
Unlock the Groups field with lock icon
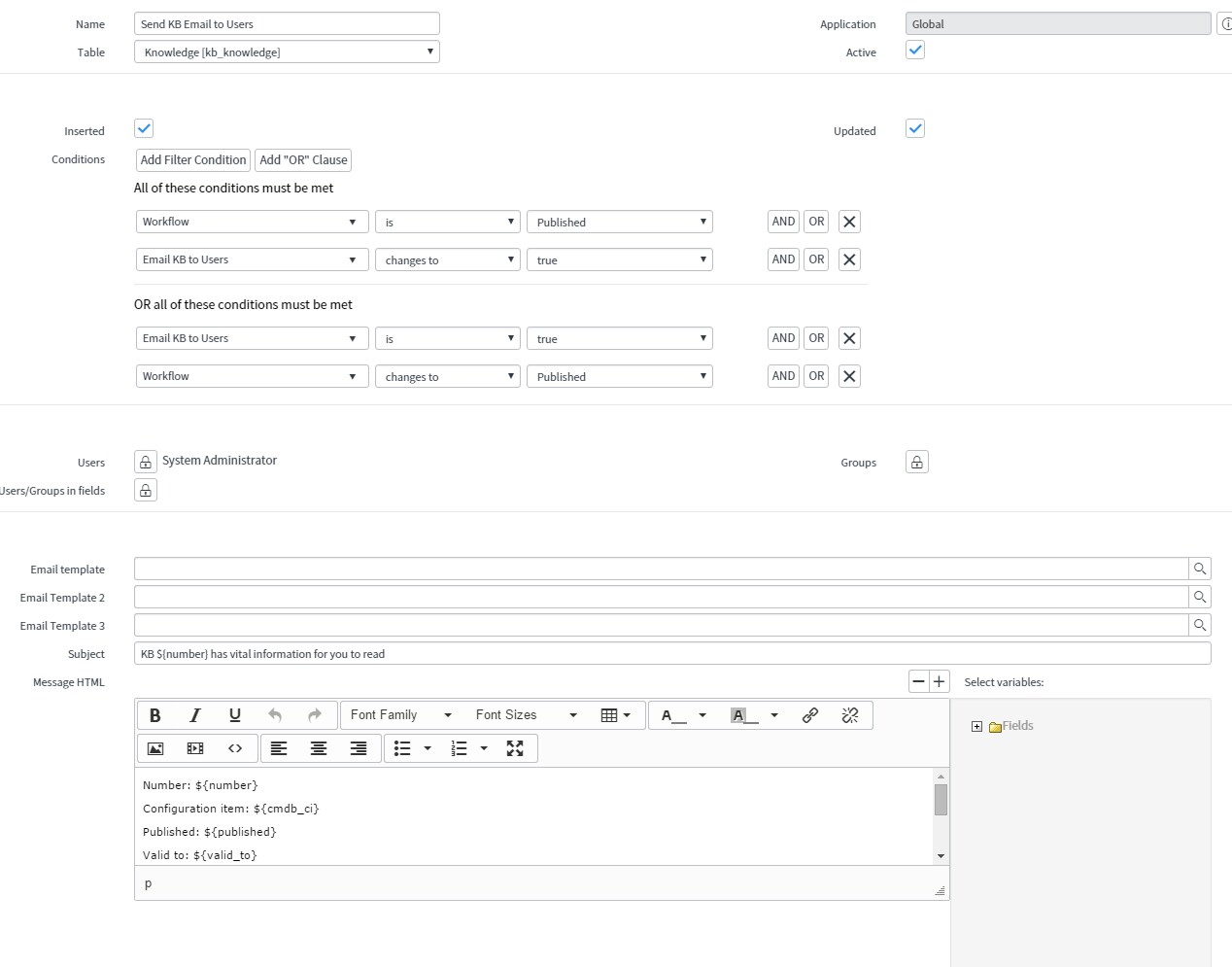pos(917,462)
